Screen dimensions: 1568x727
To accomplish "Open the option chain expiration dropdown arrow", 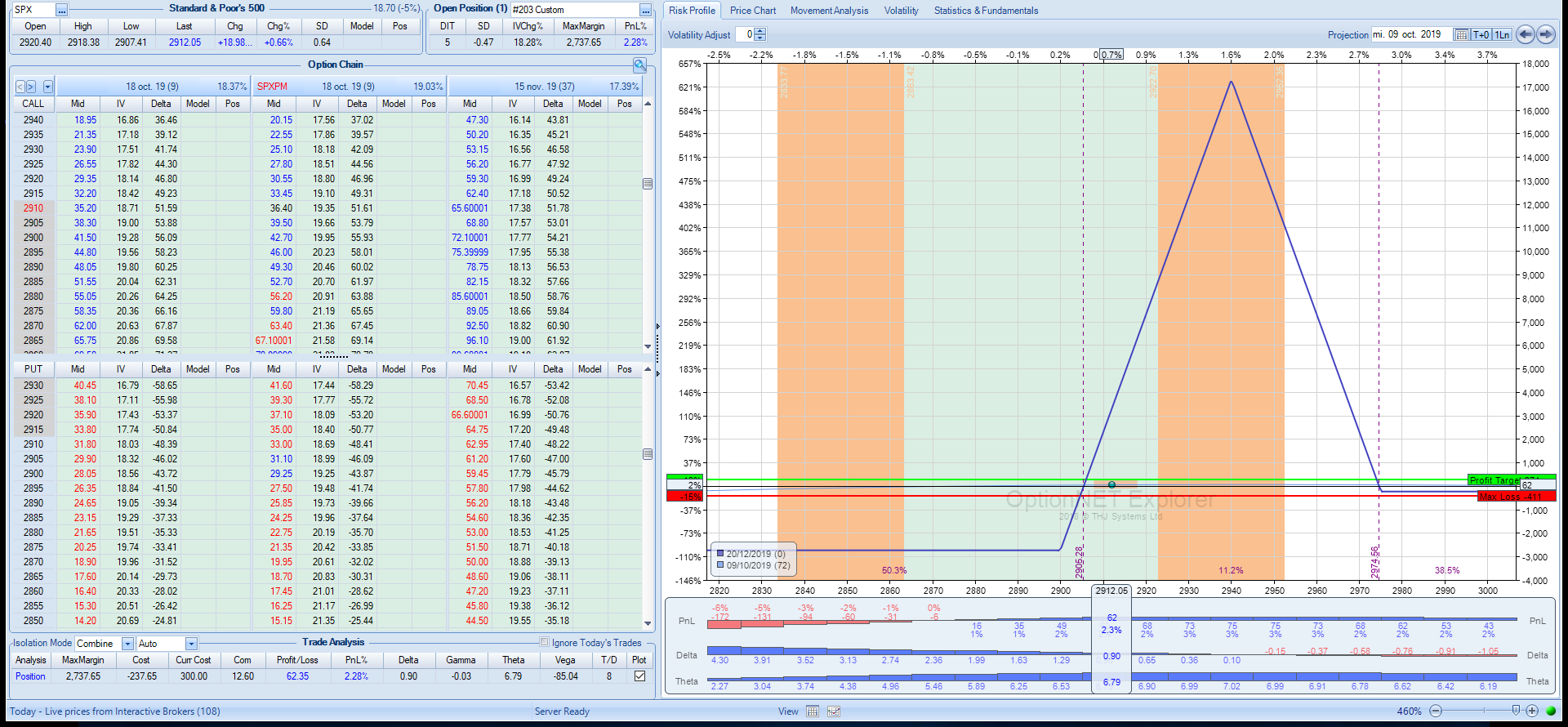I will pyautogui.click(x=48, y=87).
